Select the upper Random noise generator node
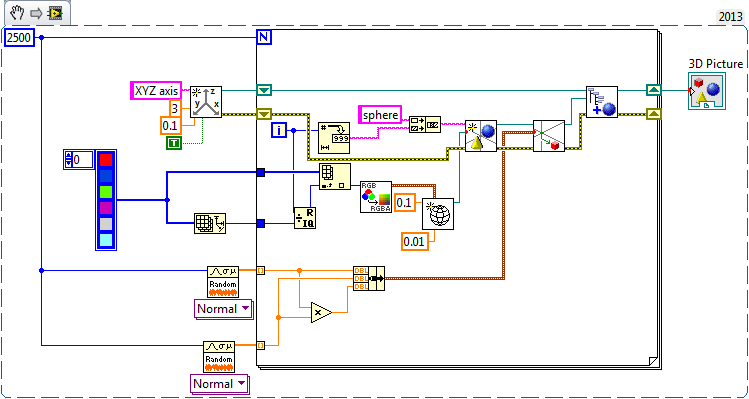 point(223,282)
